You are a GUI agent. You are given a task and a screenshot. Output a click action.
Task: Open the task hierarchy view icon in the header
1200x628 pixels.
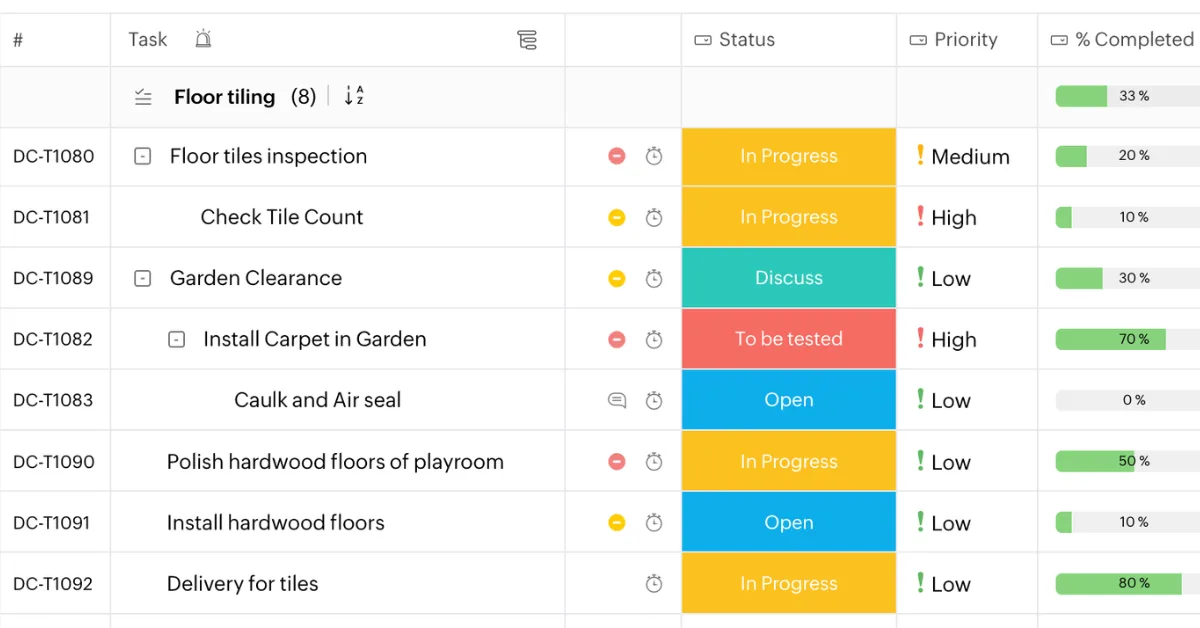coord(528,40)
